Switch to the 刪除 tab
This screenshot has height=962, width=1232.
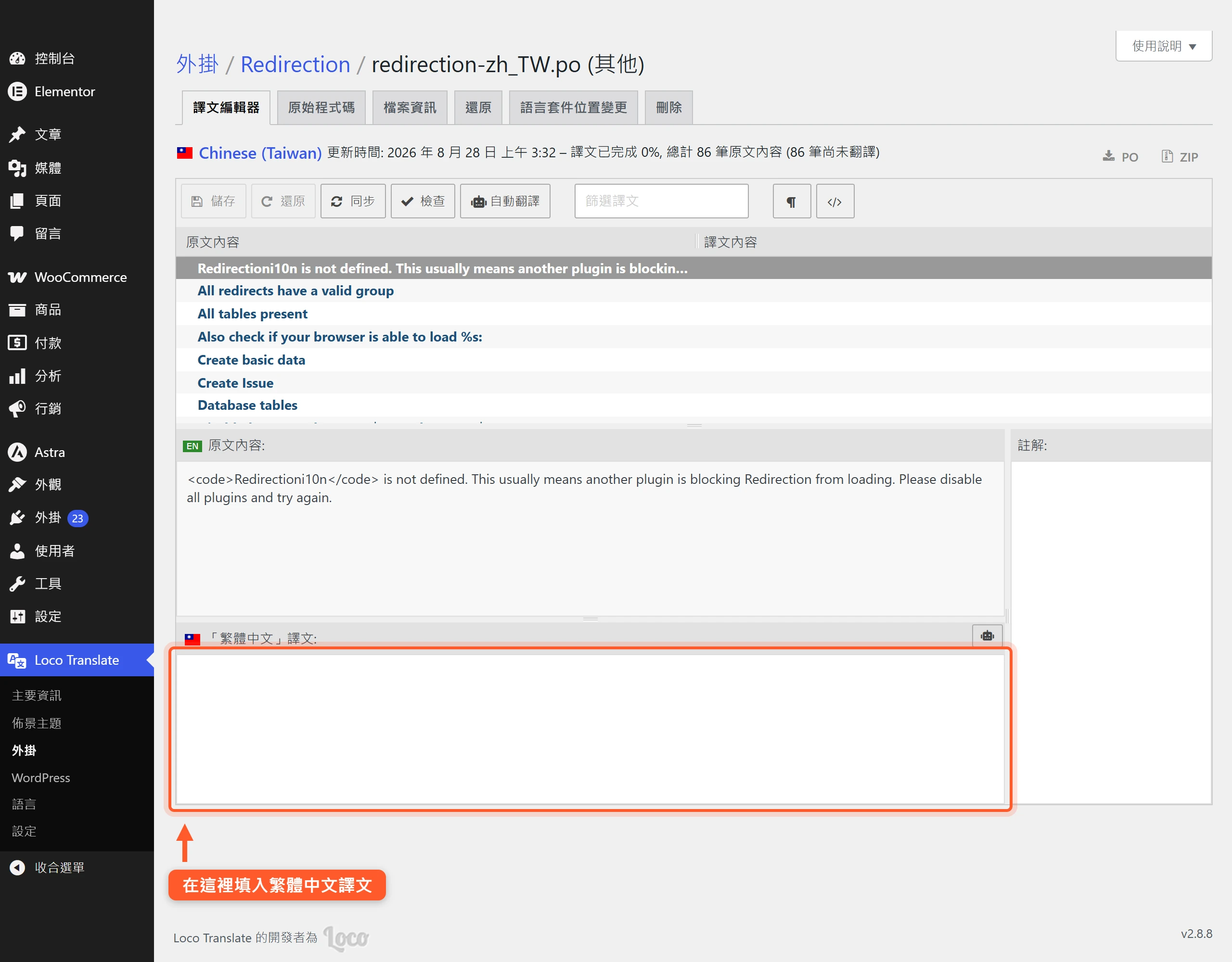669,107
